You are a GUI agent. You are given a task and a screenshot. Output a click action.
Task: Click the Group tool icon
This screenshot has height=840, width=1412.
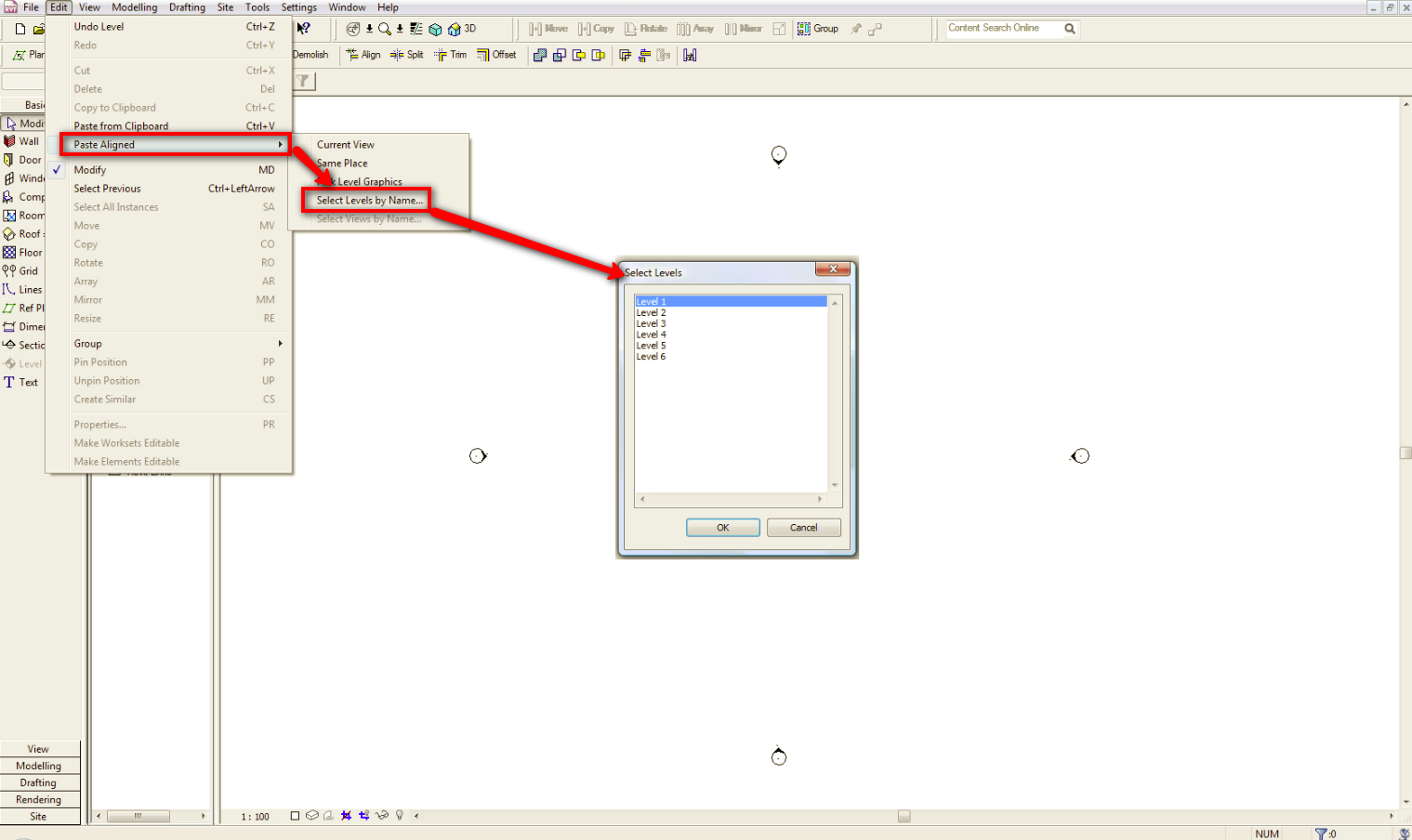(818, 29)
